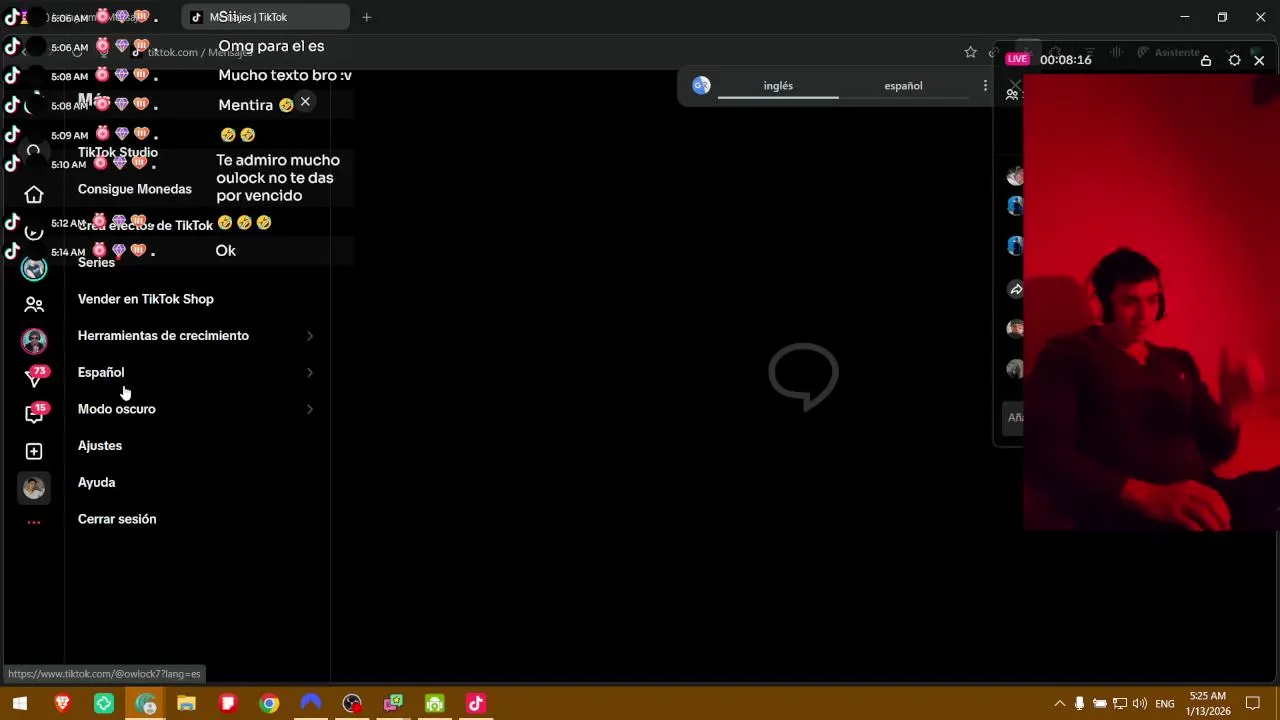The image size is (1280, 720).
Task: Expand the Español language submenu arrow
Action: coord(310,373)
